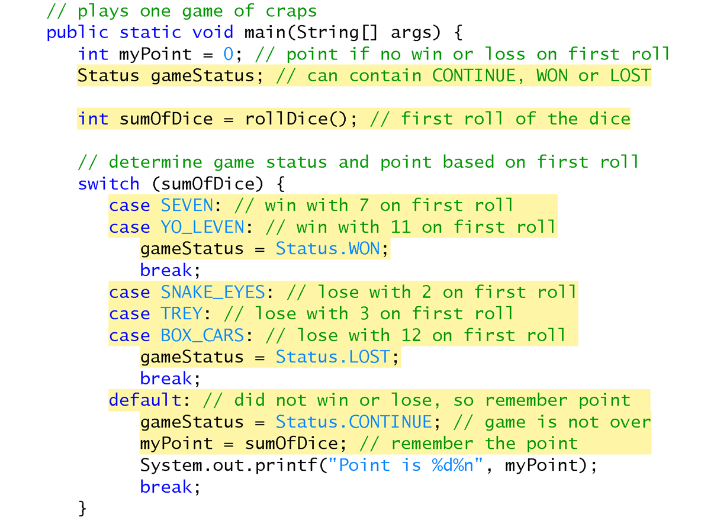Click the "switch (sumOfDice) {" line
Viewport: 724px width, 522px height.
[x=181, y=184]
